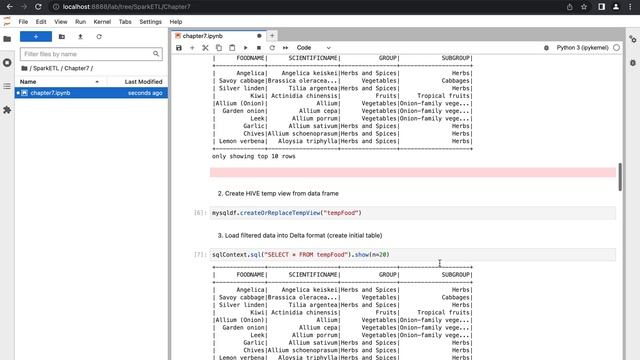The height and width of the screenshot is (360, 640).
Task: Copy the selected cell
Action: [x=219, y=48]
